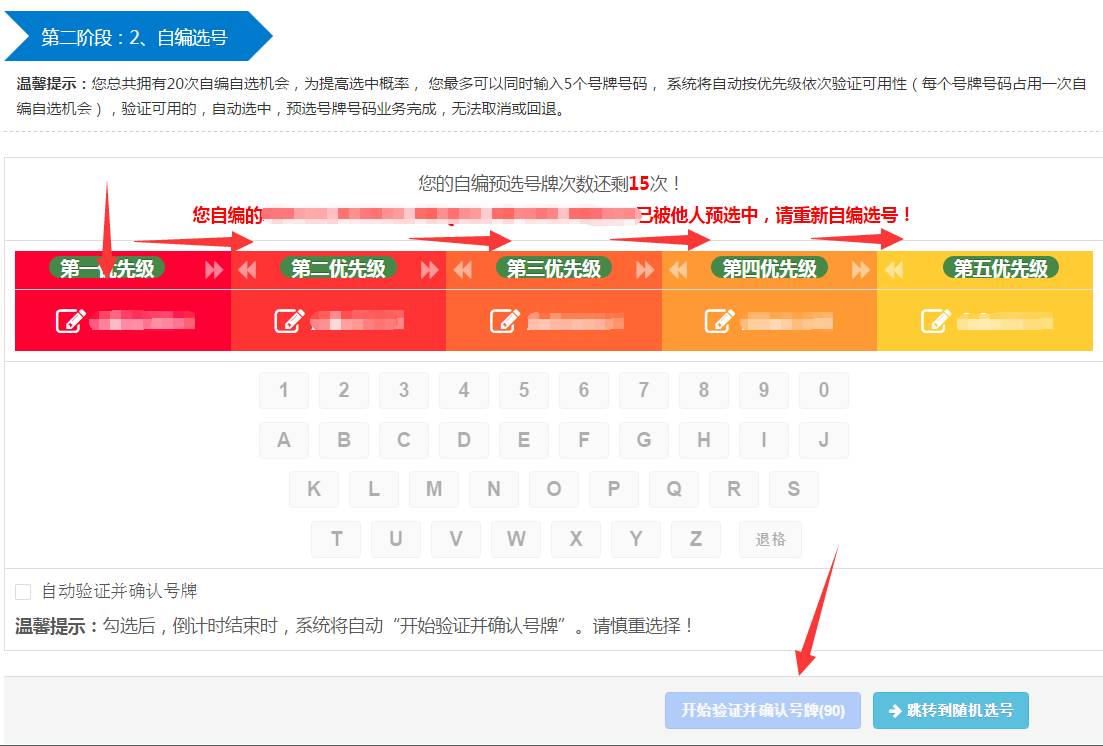Click the forward double-arrow after 第三优先级

point(645,268)
